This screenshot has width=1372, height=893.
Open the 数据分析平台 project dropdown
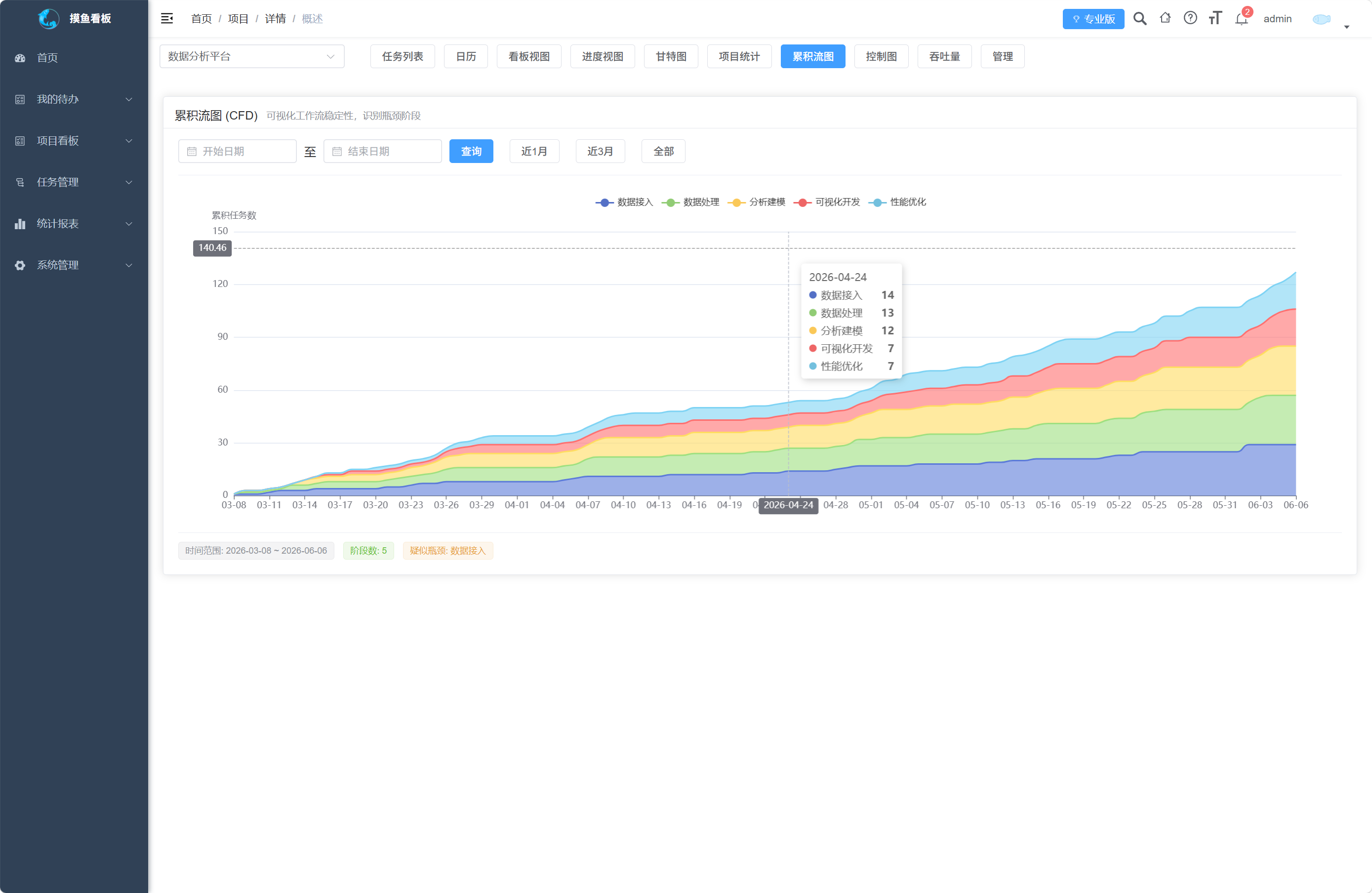point(252,56)
